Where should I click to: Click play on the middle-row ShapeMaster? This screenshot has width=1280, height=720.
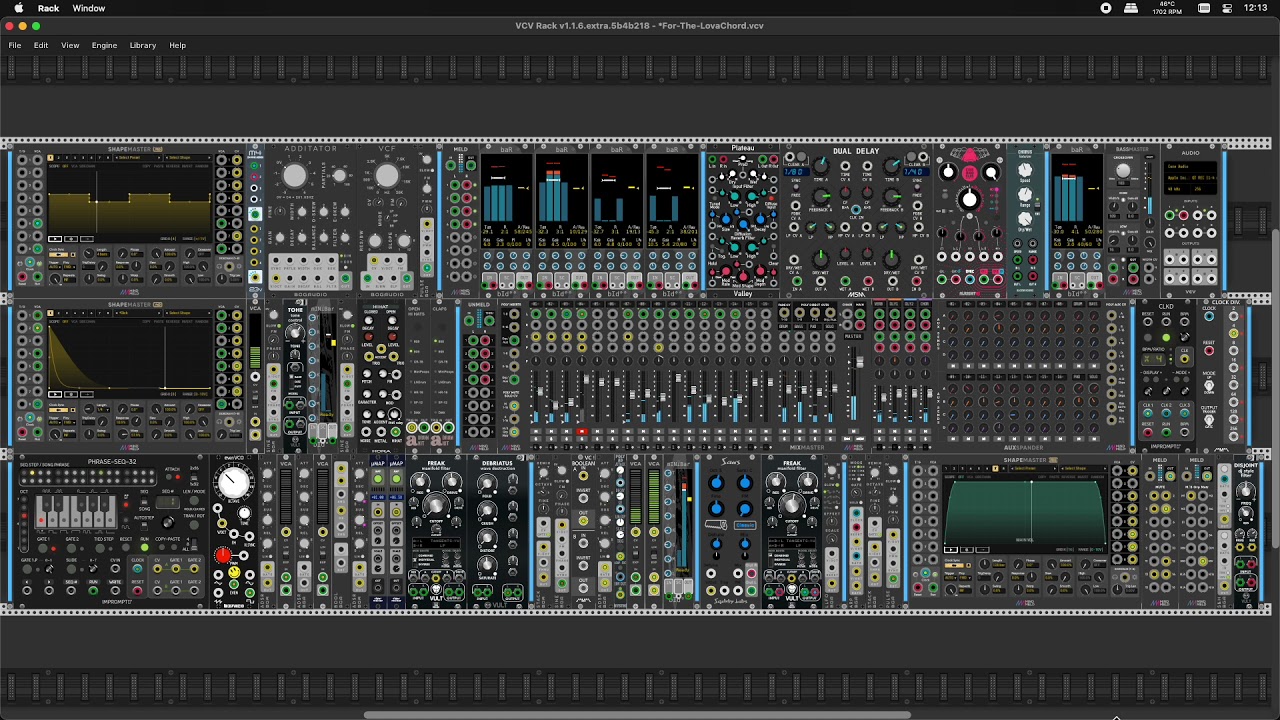(x=54, y=394)
